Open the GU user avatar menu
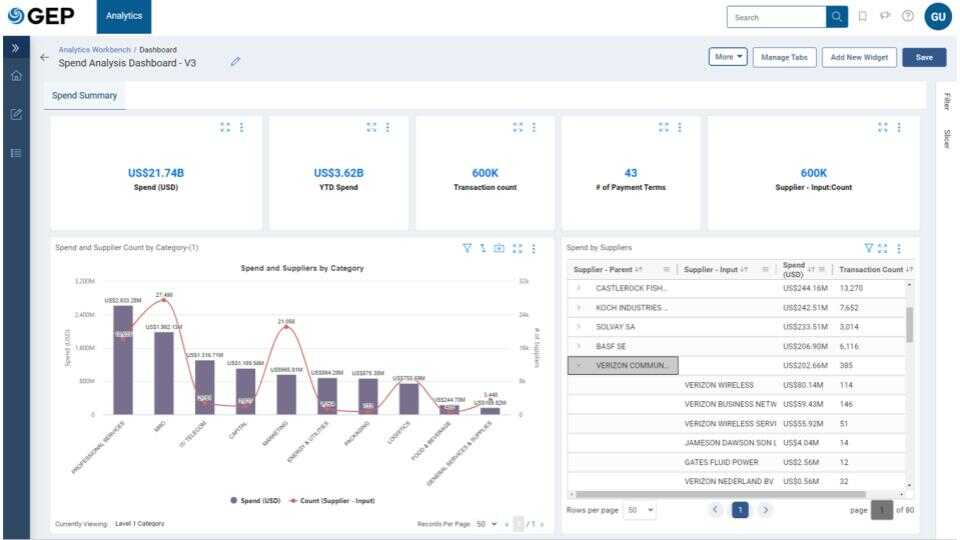The width and height of the screenshot is (960, 540). pos(938,17)
